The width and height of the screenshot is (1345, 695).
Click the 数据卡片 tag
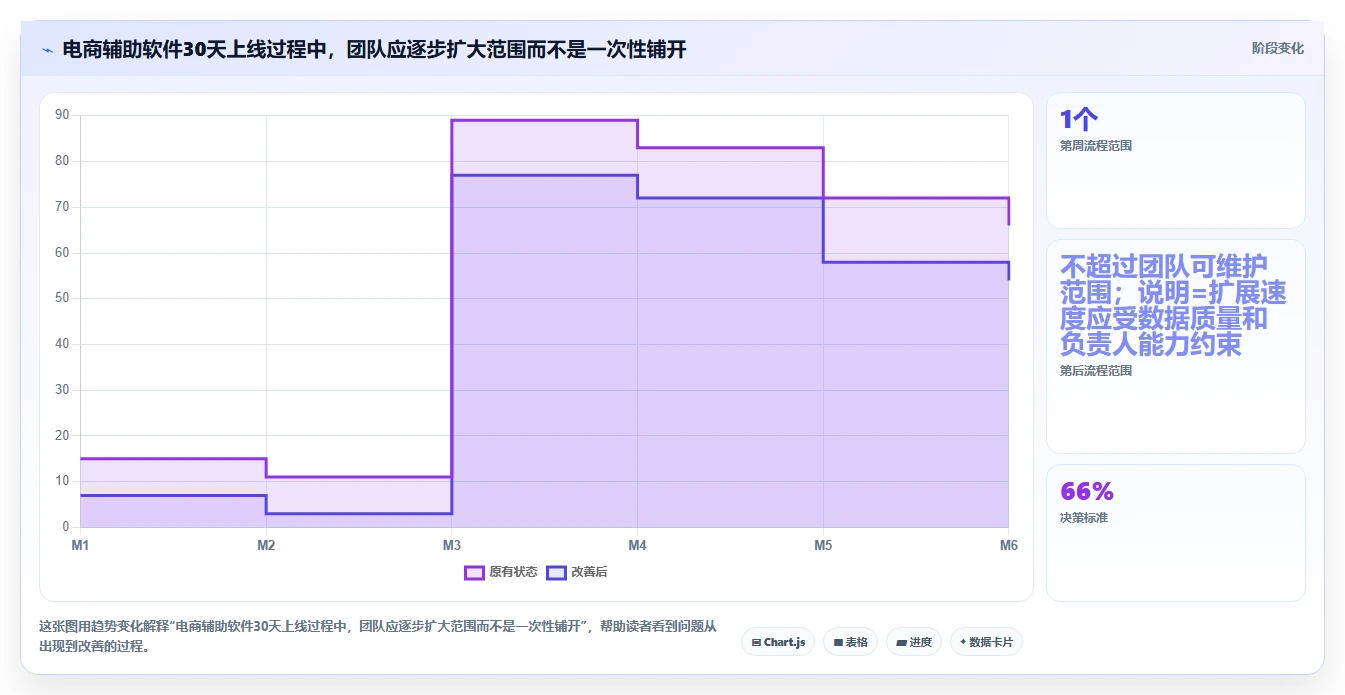(986, 642)
